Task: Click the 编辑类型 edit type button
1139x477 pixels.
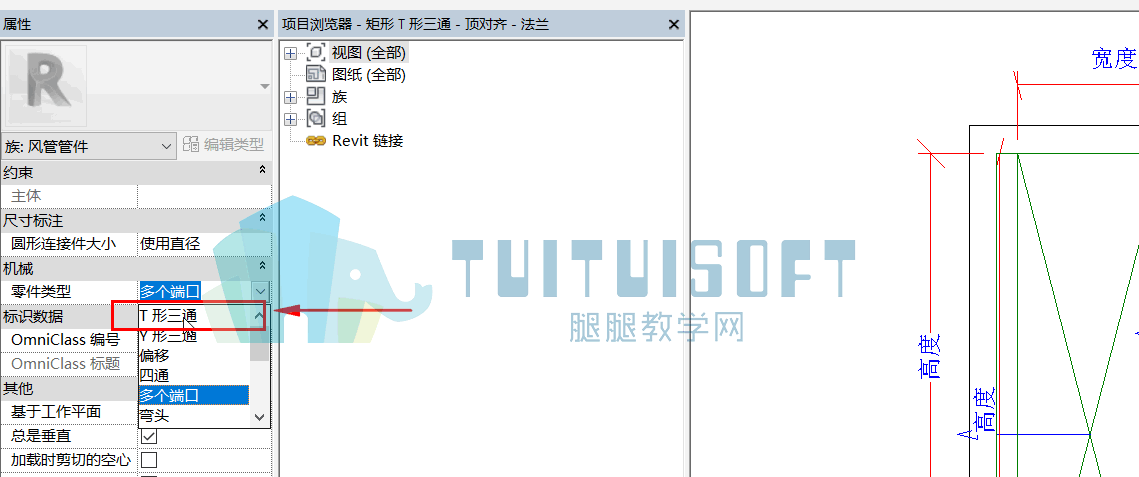Action: pos(224,144)
